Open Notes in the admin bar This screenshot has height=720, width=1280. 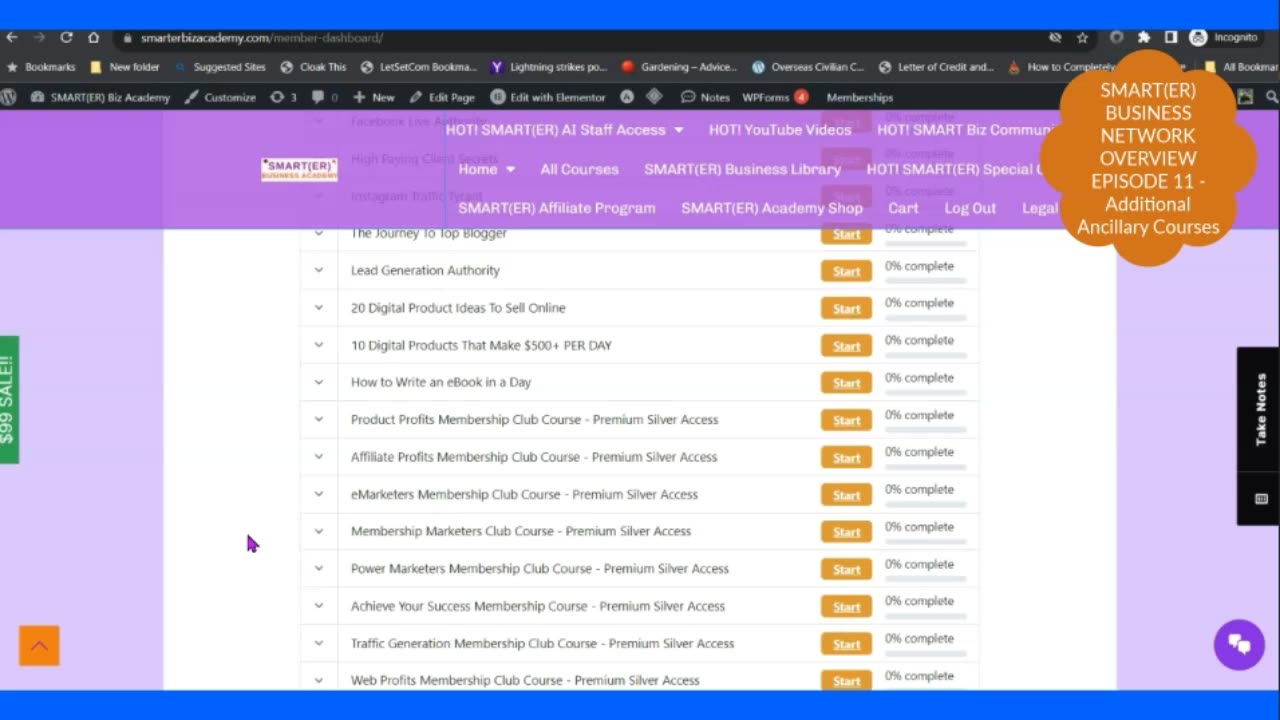tap(705, 97)
